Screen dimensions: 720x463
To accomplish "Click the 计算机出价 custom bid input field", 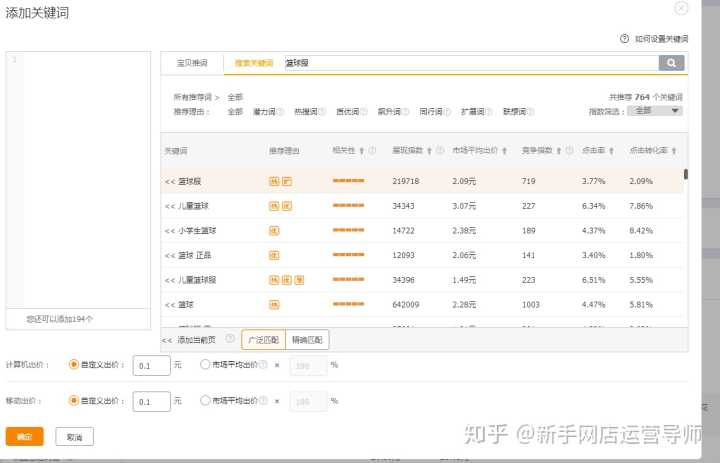I will [x=150, y=366].
